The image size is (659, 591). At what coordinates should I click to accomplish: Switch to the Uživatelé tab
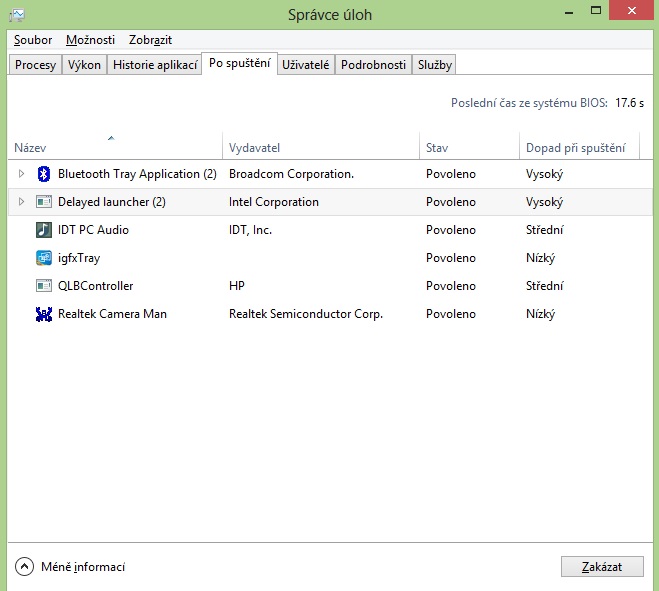click(306, 65)
